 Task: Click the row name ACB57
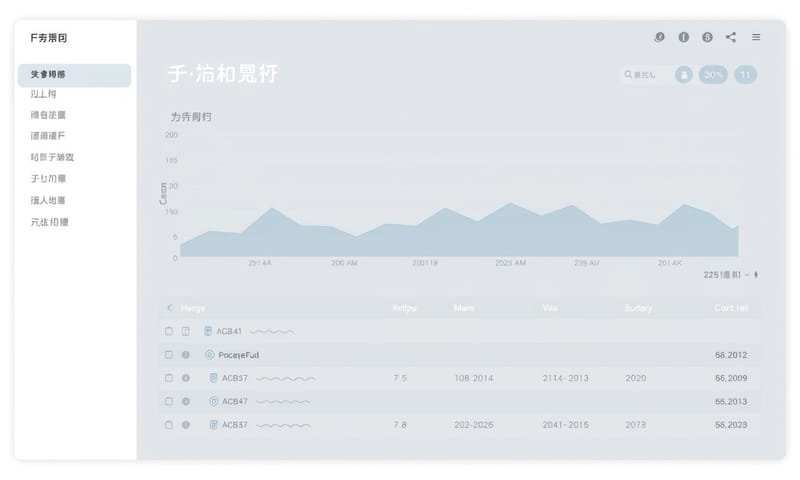tap(235, 378)
